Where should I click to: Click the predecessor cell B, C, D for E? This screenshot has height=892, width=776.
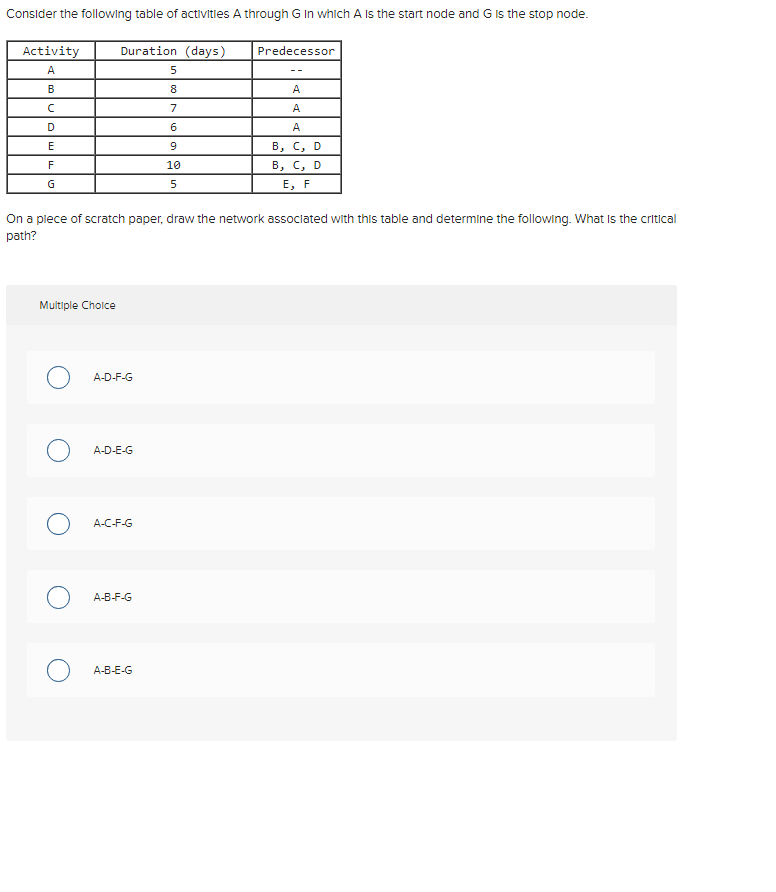(x=296, y=145)
